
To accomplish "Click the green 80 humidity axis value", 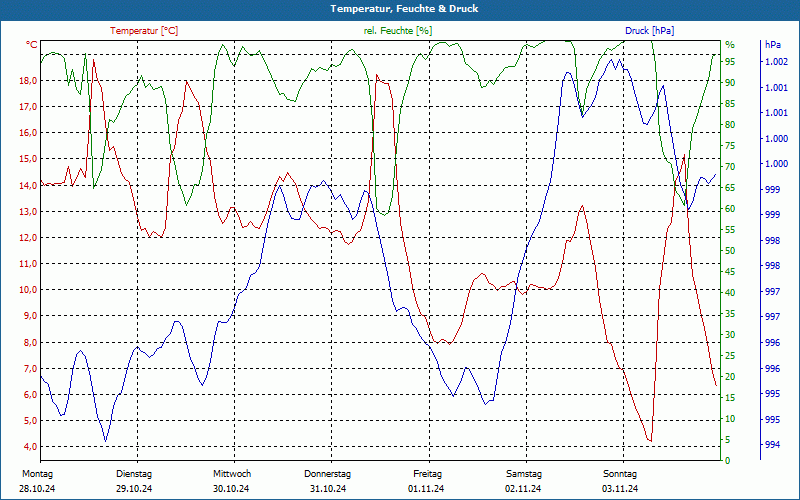I will pyautogui.click(x=730, y=124).
